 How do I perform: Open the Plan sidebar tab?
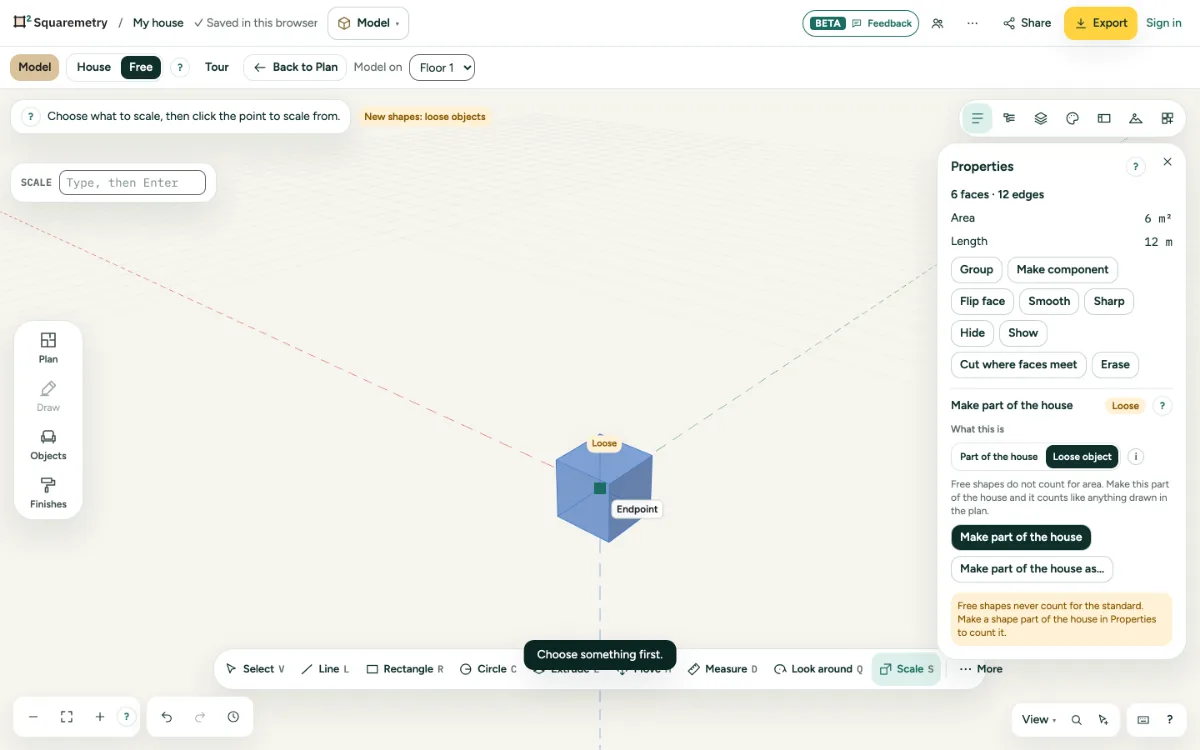point(48,347)
